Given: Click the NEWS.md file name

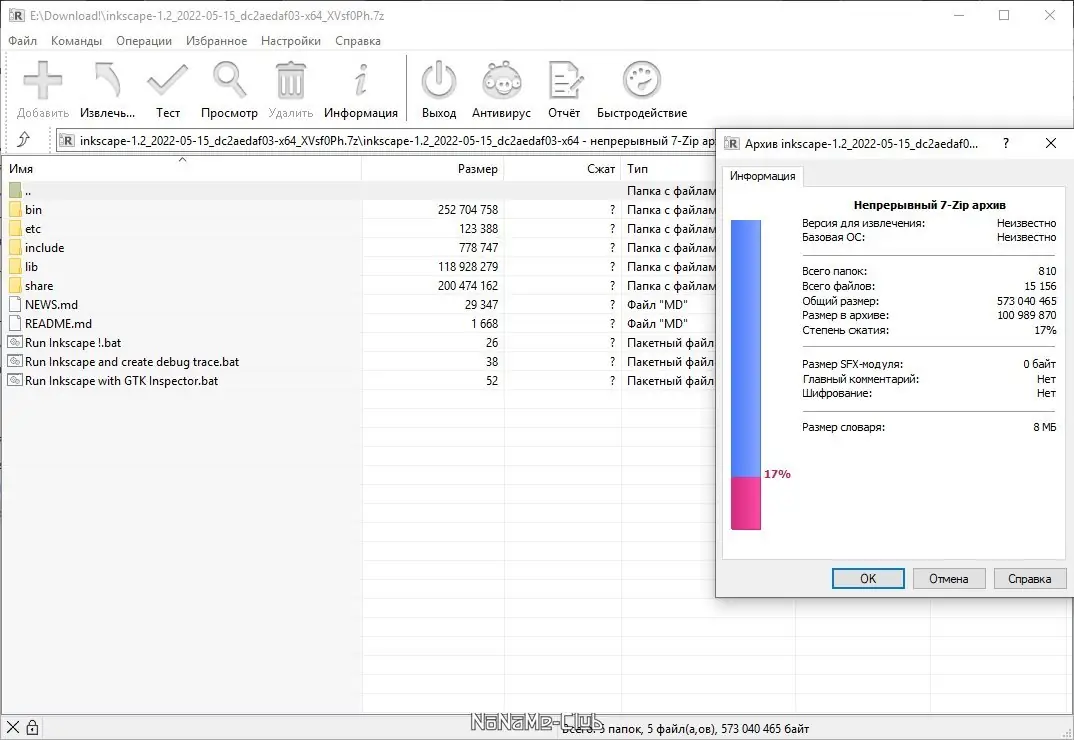Looking at the screenshot, I should pyautogui.click(x=51, y=305).
